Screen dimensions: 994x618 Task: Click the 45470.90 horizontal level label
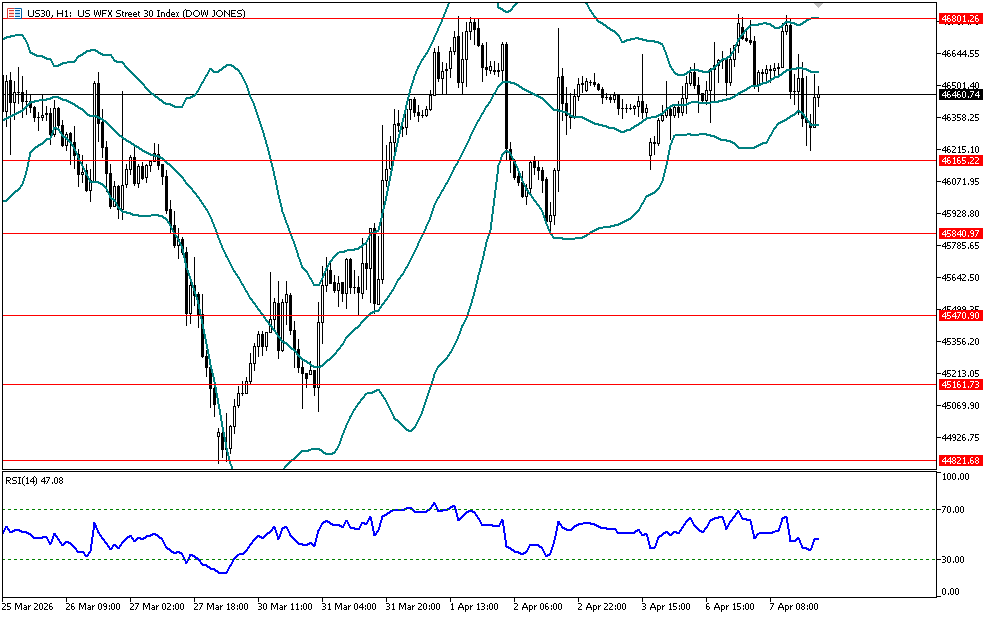(x=959, y=315)
